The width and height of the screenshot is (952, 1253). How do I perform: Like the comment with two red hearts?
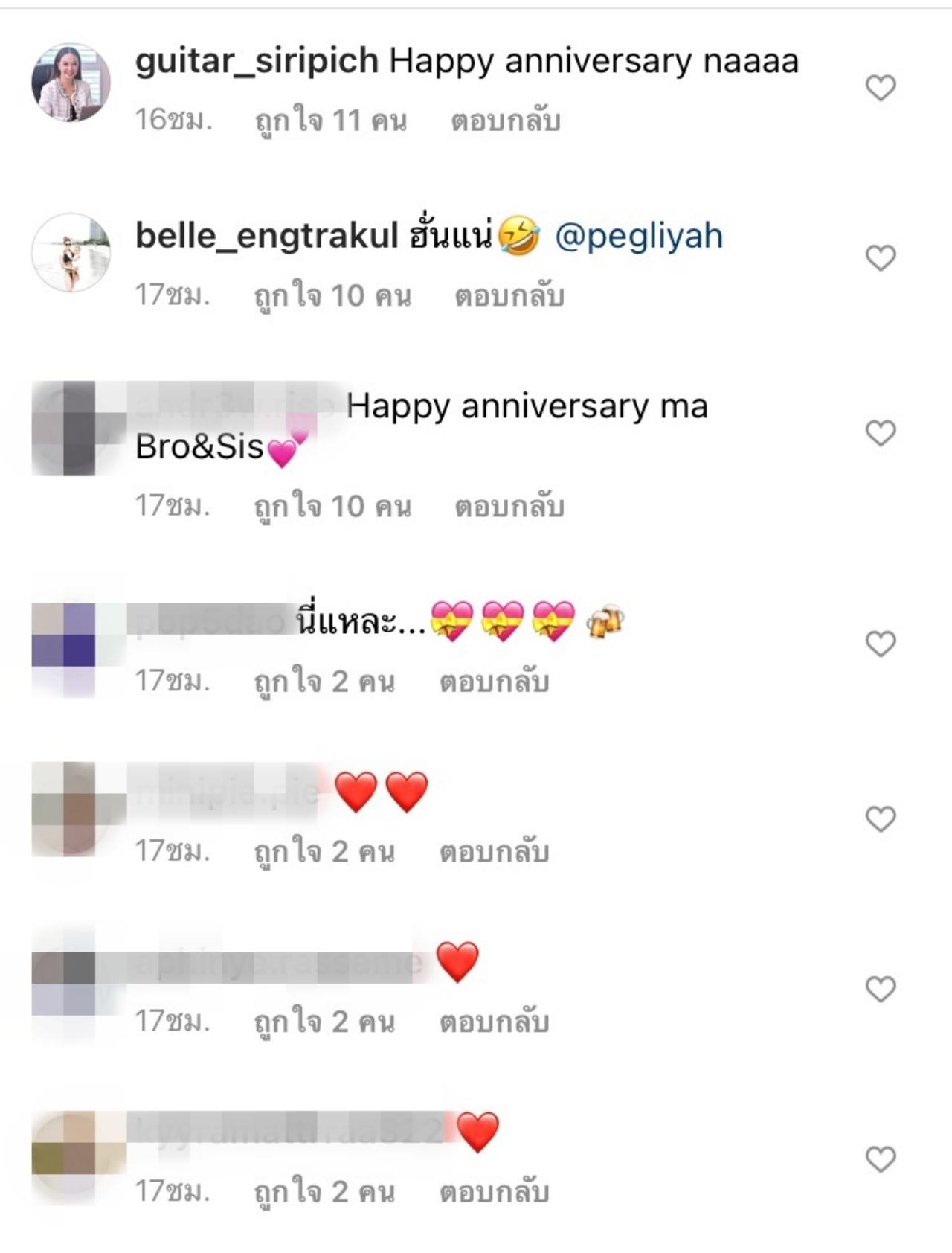click(881, 818)
